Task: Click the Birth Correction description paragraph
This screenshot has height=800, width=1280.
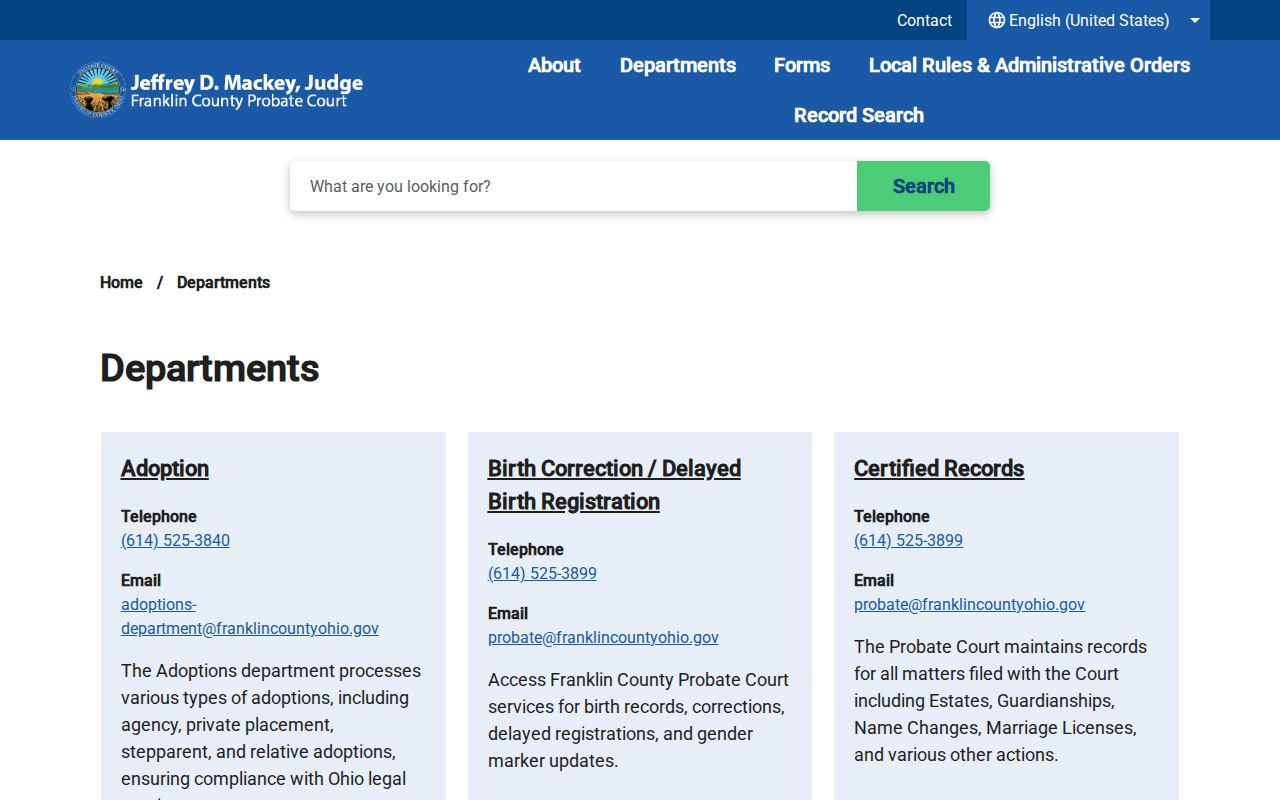Action: (638, 720)
